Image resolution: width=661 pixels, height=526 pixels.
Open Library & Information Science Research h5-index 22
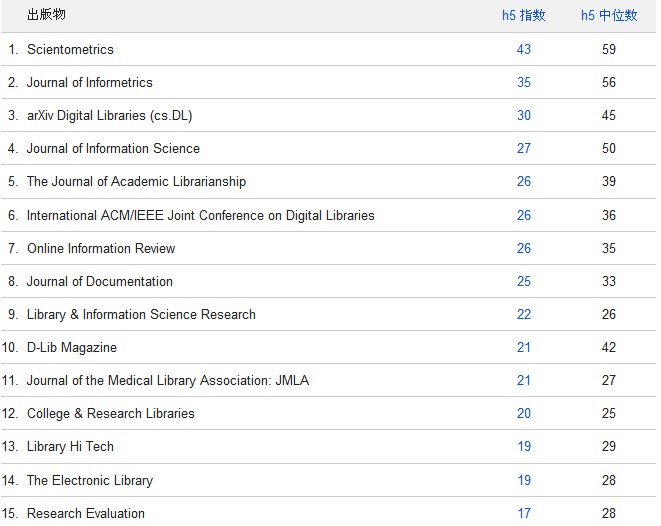(x=524, y=314)
